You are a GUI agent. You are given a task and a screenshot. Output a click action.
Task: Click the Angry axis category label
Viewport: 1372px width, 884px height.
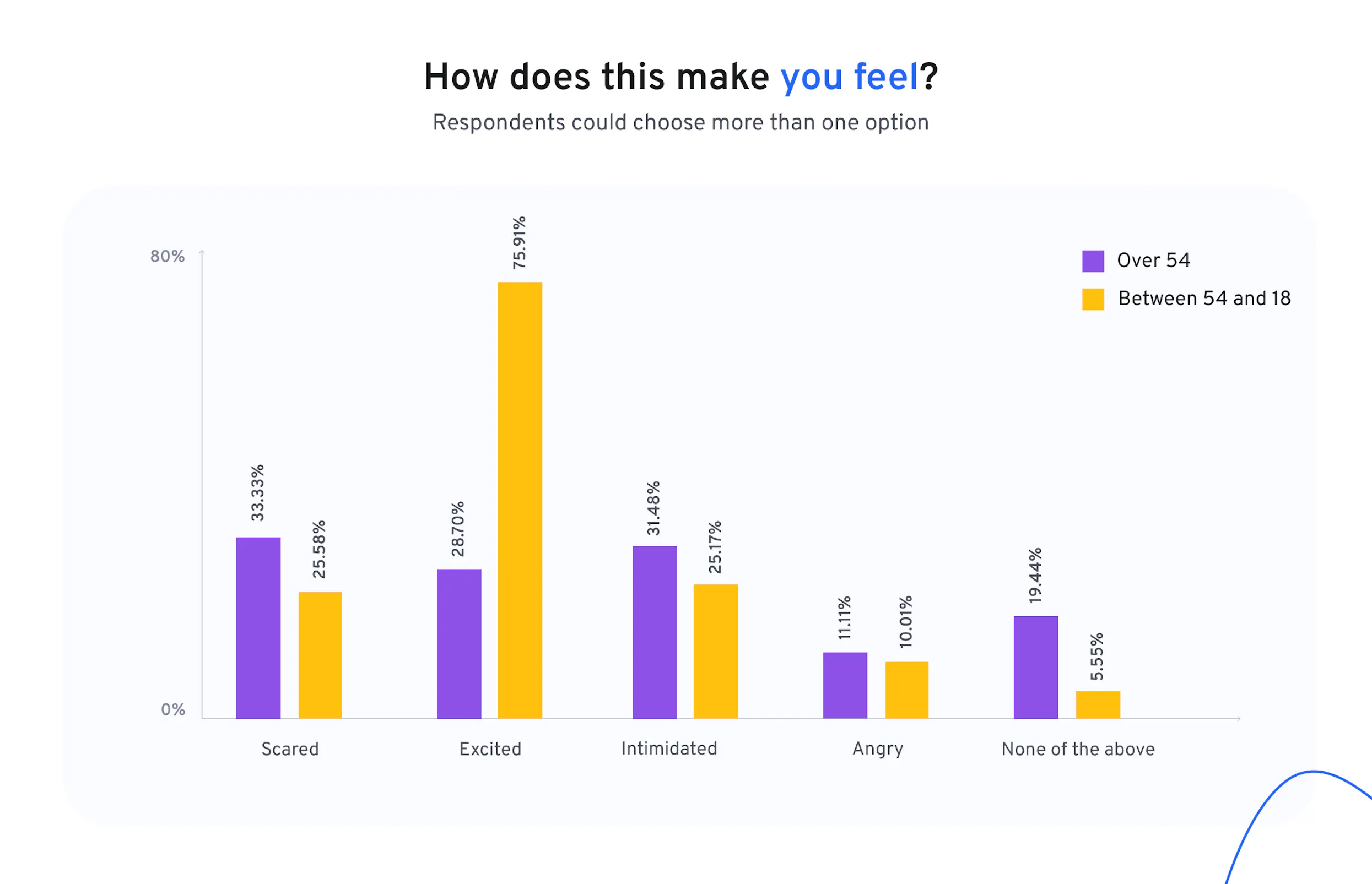pos(878,749)
